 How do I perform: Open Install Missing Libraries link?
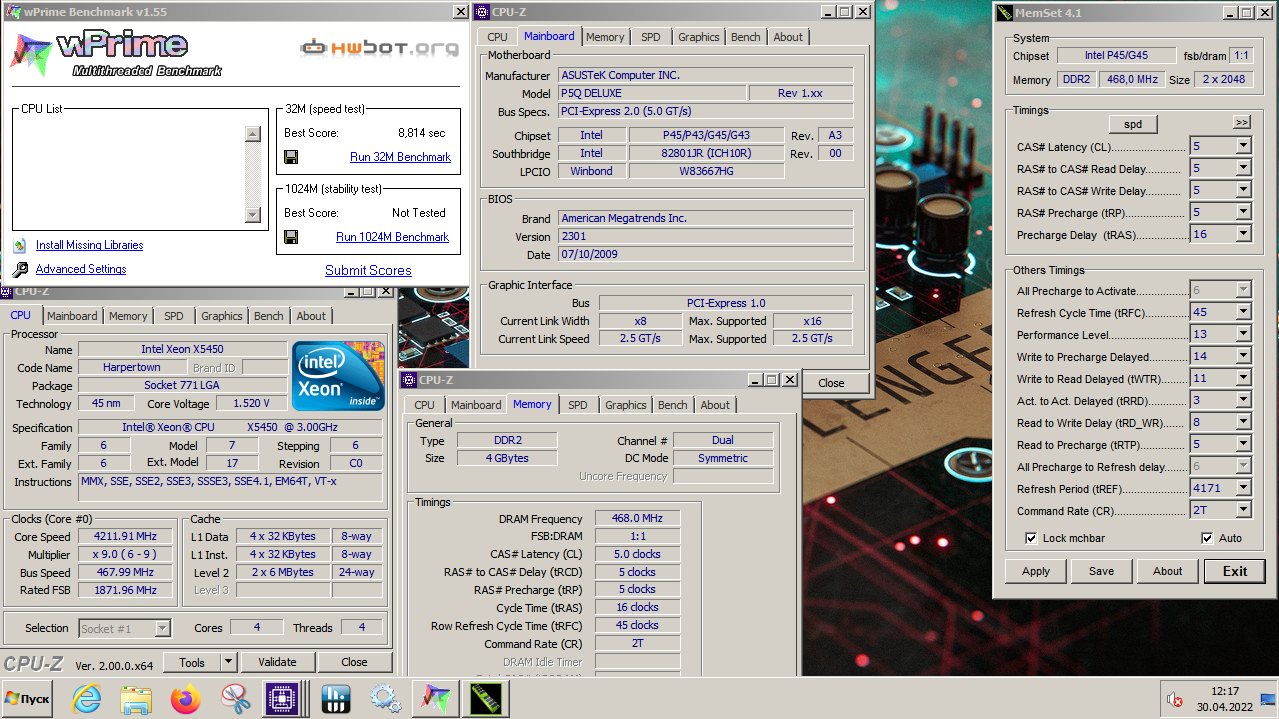pos(89,245)
